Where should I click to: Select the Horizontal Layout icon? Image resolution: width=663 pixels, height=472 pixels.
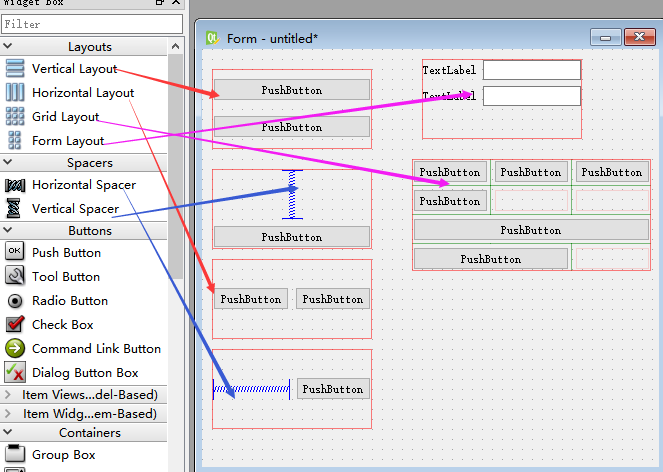click(15, 93)
